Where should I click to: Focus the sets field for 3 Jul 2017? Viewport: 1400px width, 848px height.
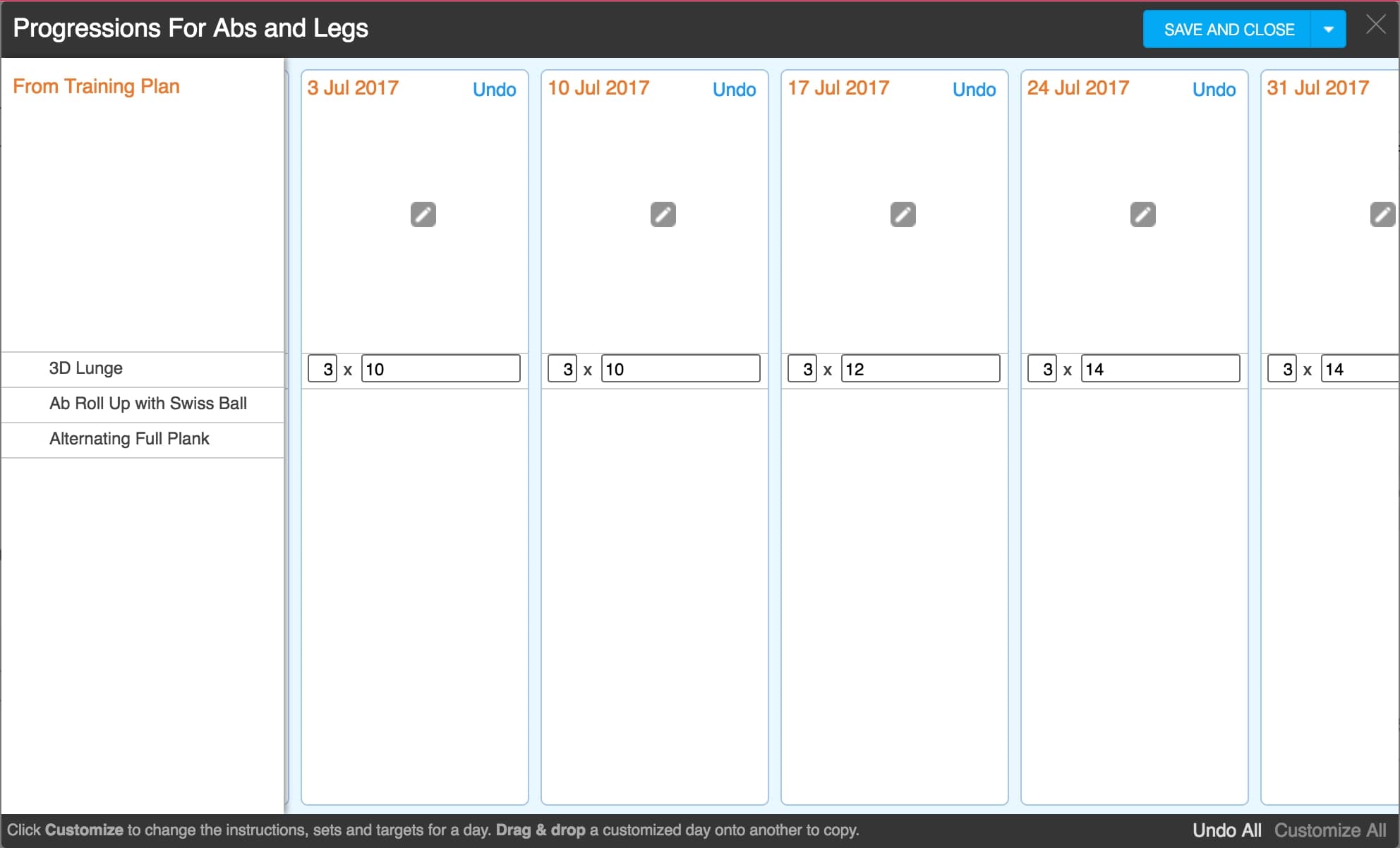click(323, 369)
